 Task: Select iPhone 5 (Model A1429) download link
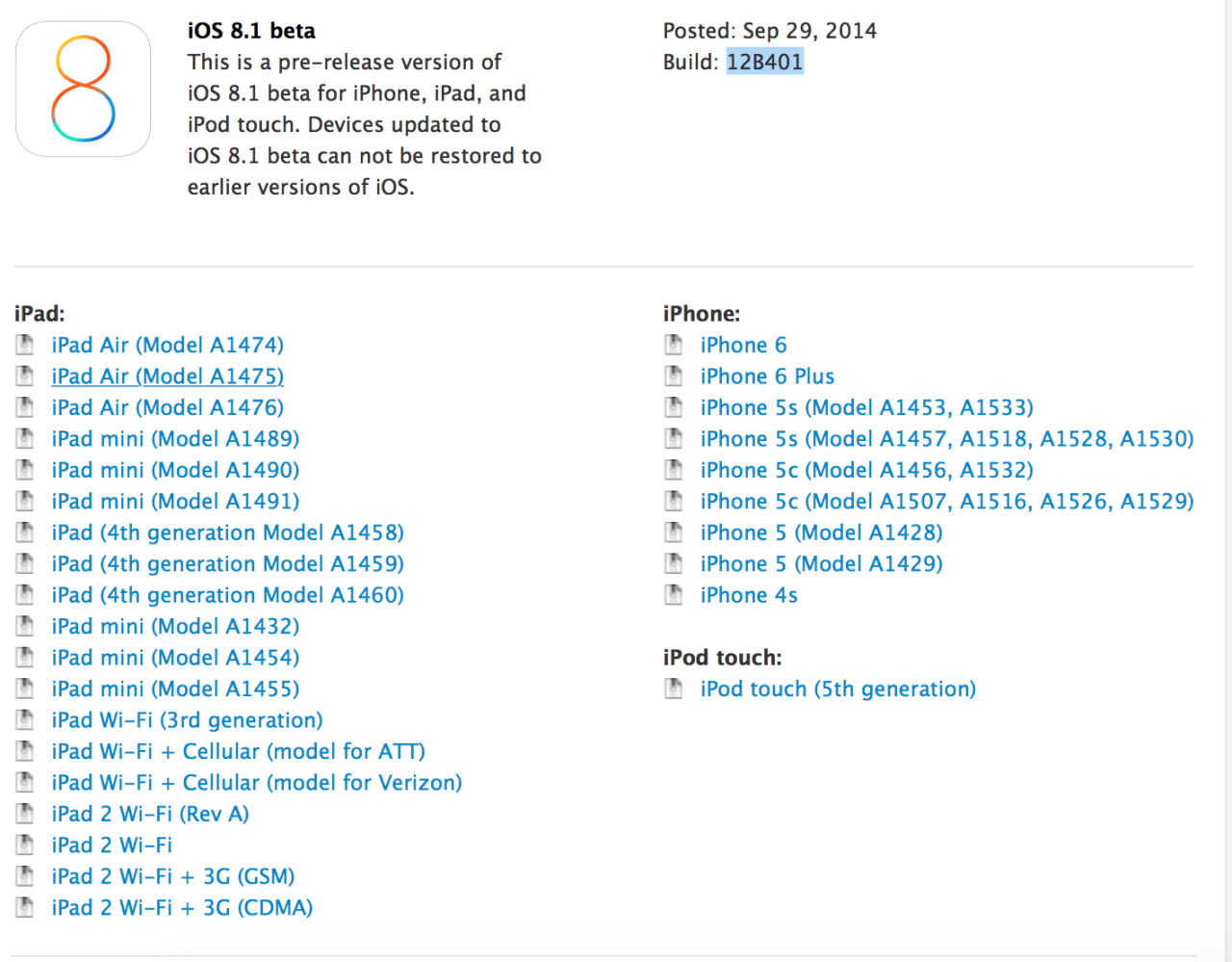coord(821,564)
